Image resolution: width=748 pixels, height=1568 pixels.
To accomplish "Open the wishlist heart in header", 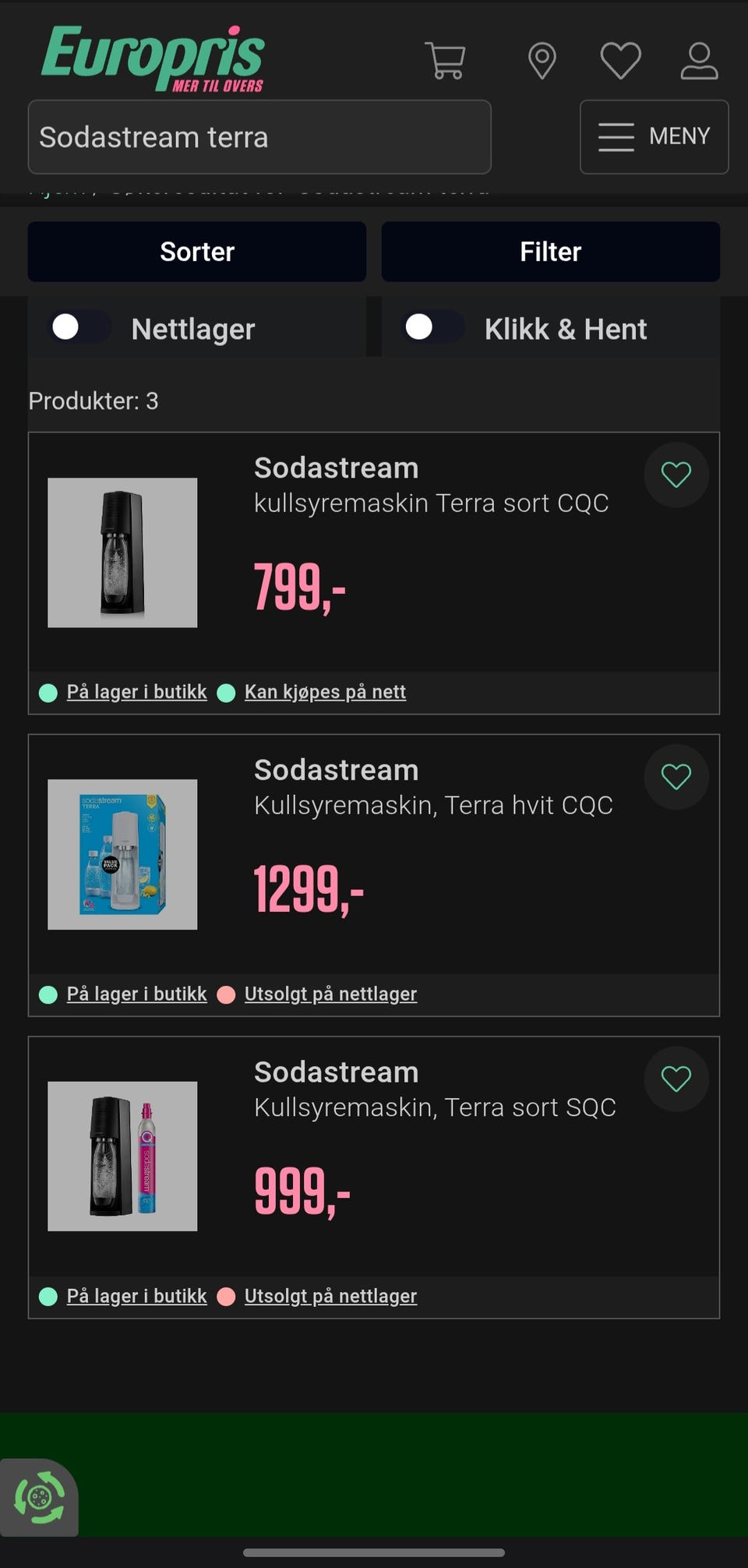I will pyautogui.click(x=620, y=61).
